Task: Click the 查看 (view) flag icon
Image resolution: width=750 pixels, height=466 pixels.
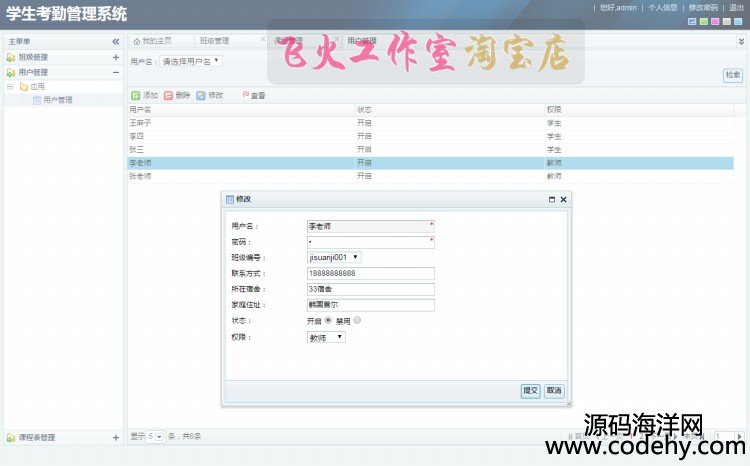Action: click(245, 95)
